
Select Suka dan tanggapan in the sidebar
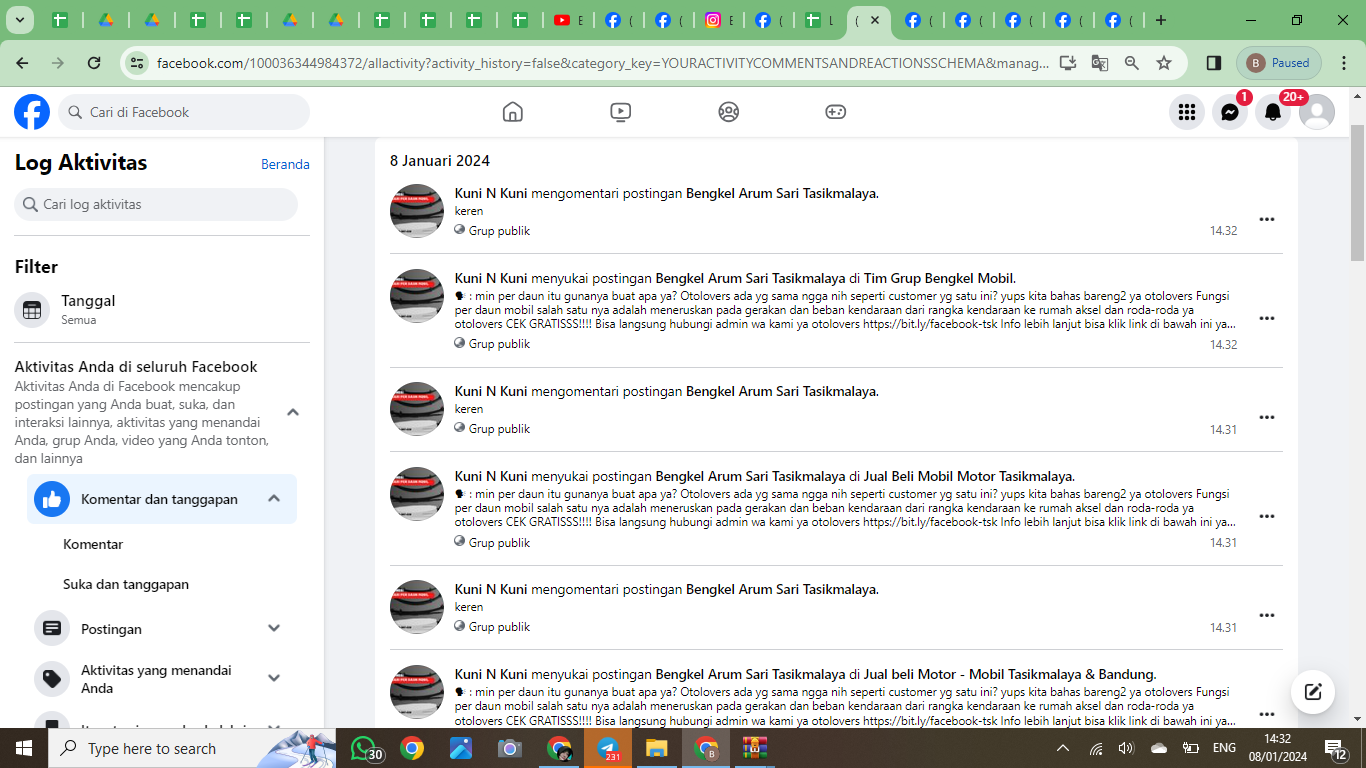pyautogui.click(x=126, y=584)
